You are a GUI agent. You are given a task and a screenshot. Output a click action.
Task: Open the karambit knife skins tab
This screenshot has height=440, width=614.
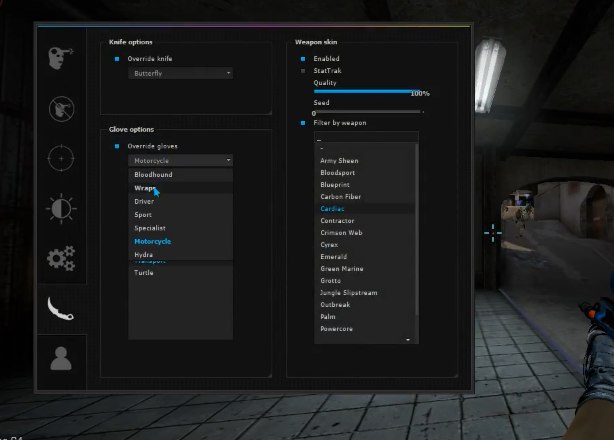[x=61, y=308]
